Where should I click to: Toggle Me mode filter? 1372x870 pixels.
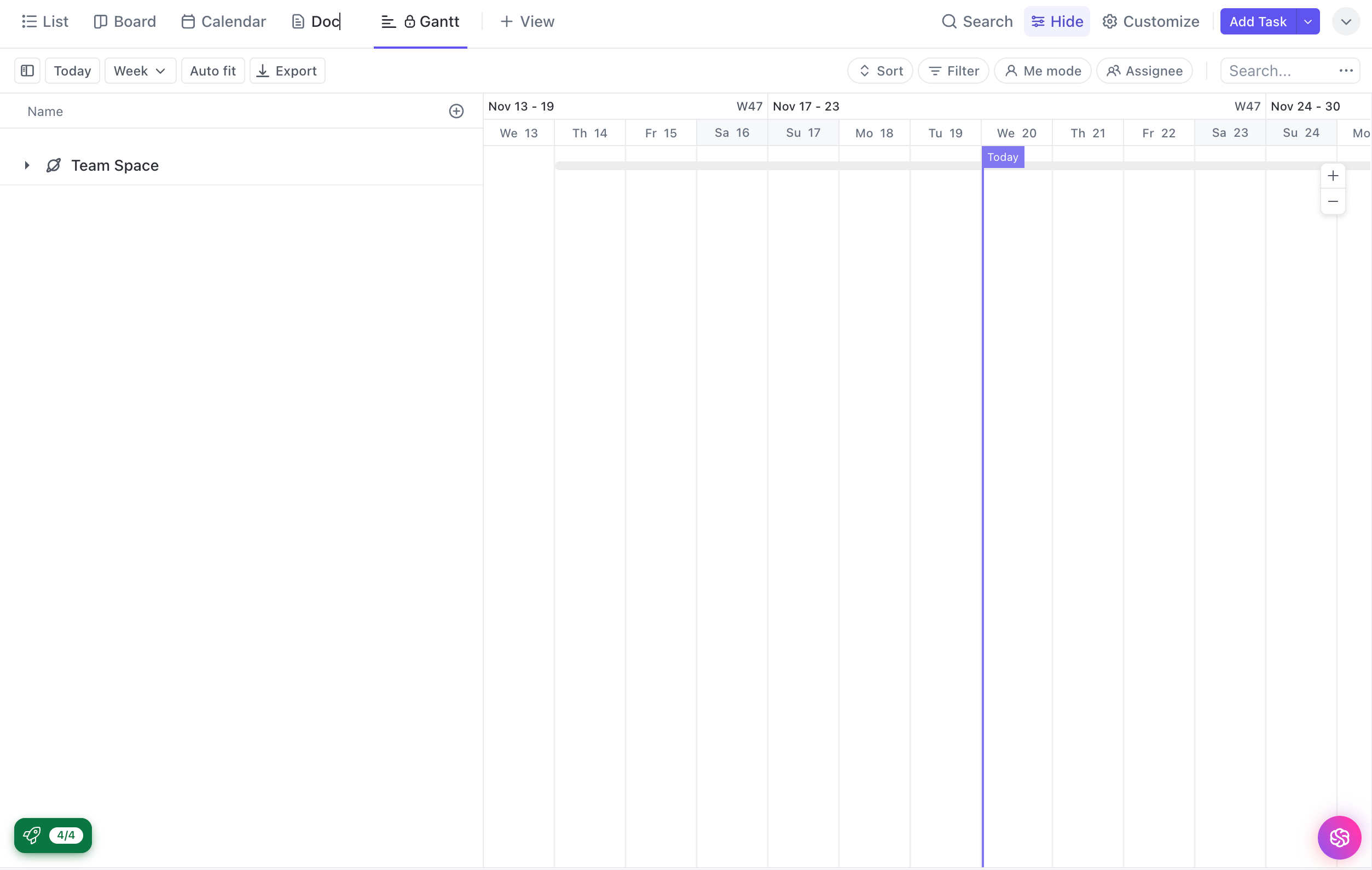point(1042,71)
